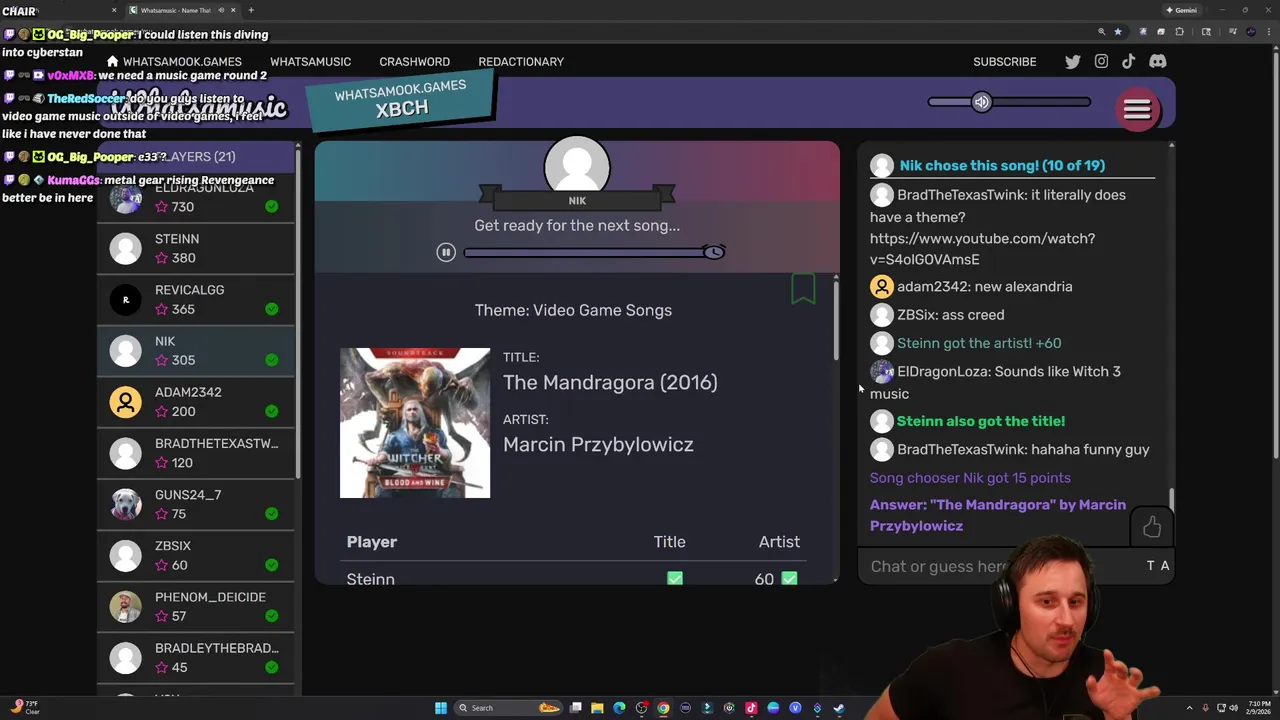Click the song progress bar
The height and width of the screenshot is (720, 1280).
point(590,252)
